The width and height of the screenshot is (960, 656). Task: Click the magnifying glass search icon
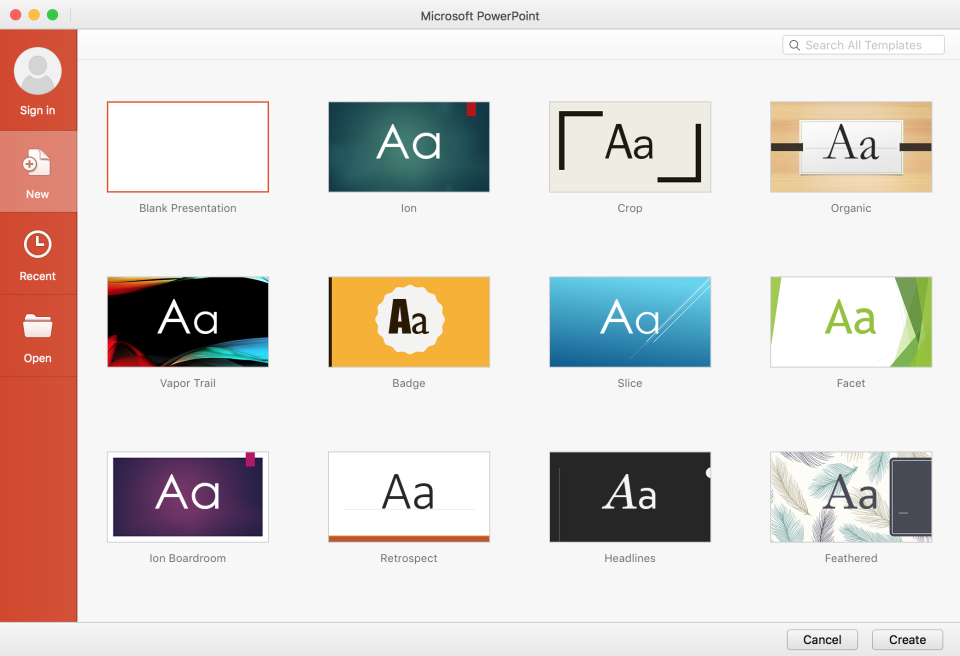[795, 44]
